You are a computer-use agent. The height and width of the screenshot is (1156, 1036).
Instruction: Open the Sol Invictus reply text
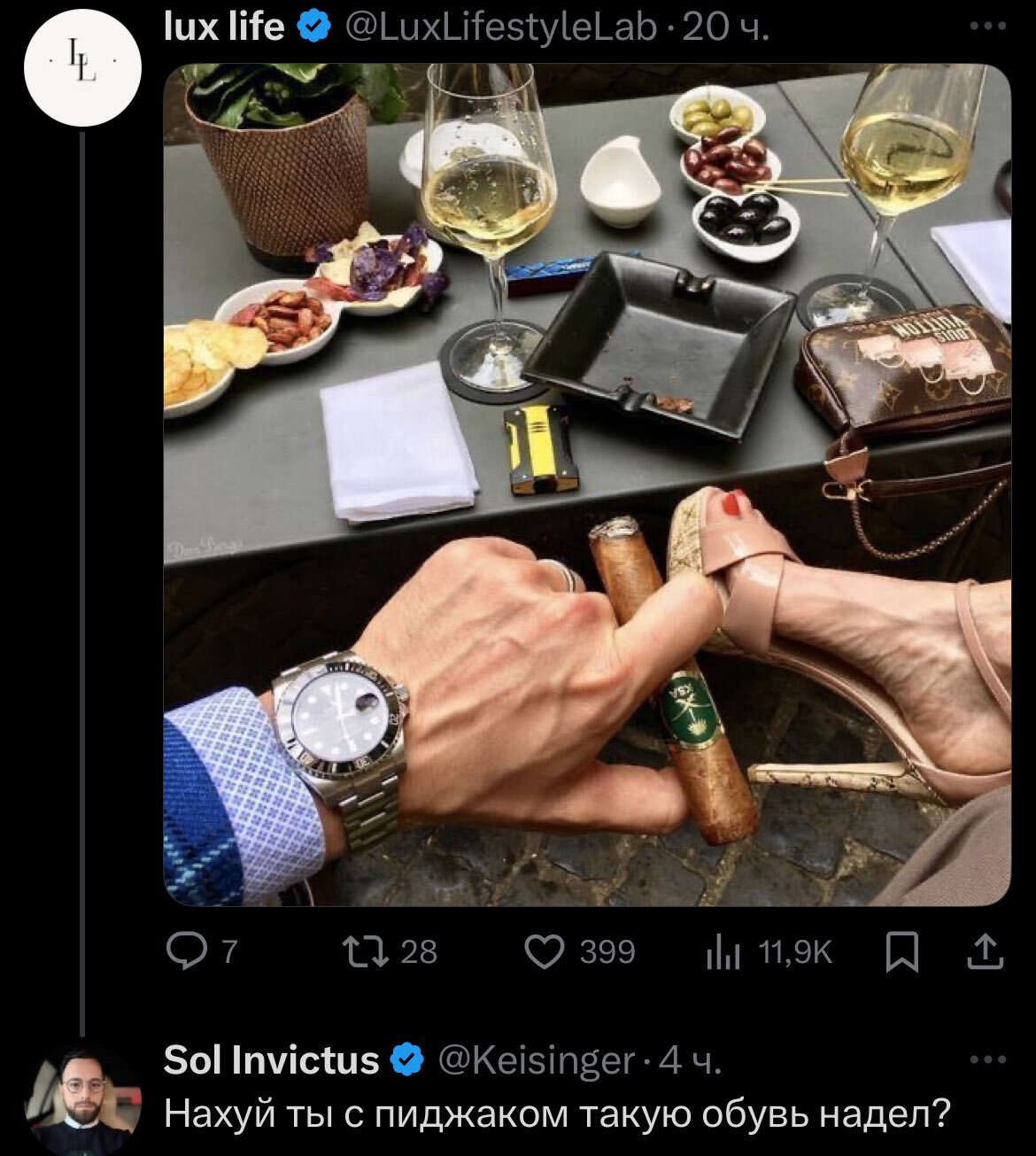557,1112
